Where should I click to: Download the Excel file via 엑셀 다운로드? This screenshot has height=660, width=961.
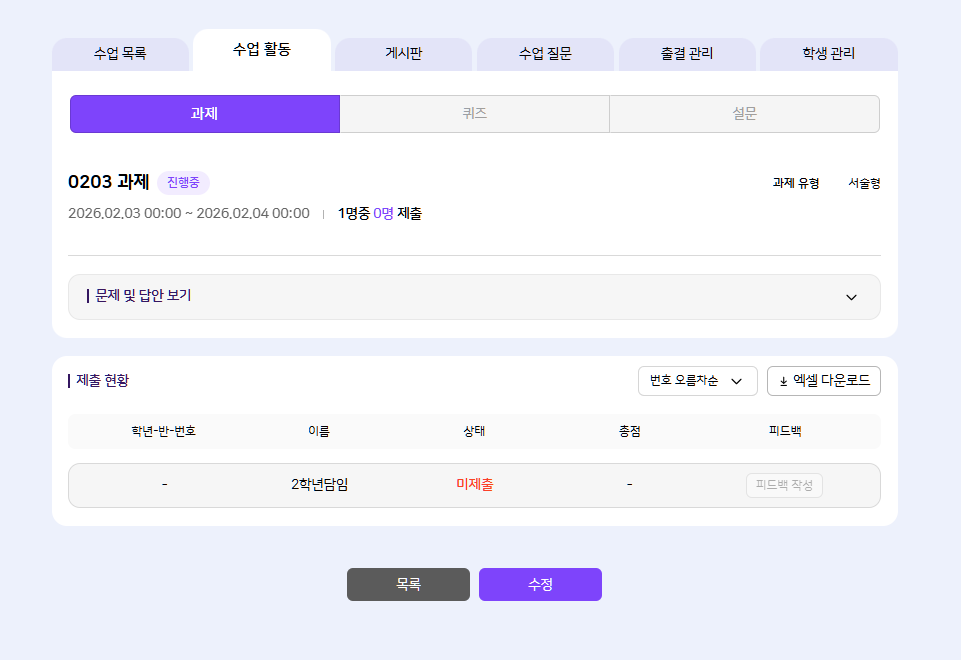(823, 381)
